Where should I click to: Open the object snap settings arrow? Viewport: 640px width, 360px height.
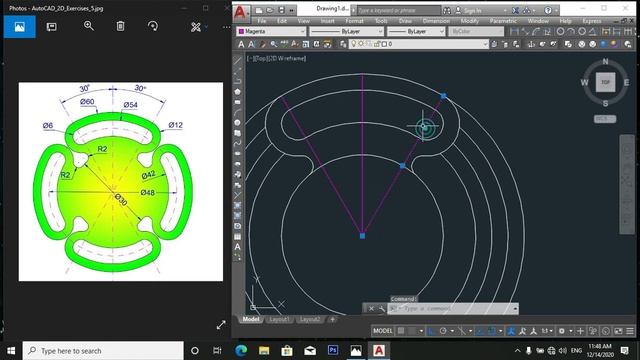(x=500, y=331)
